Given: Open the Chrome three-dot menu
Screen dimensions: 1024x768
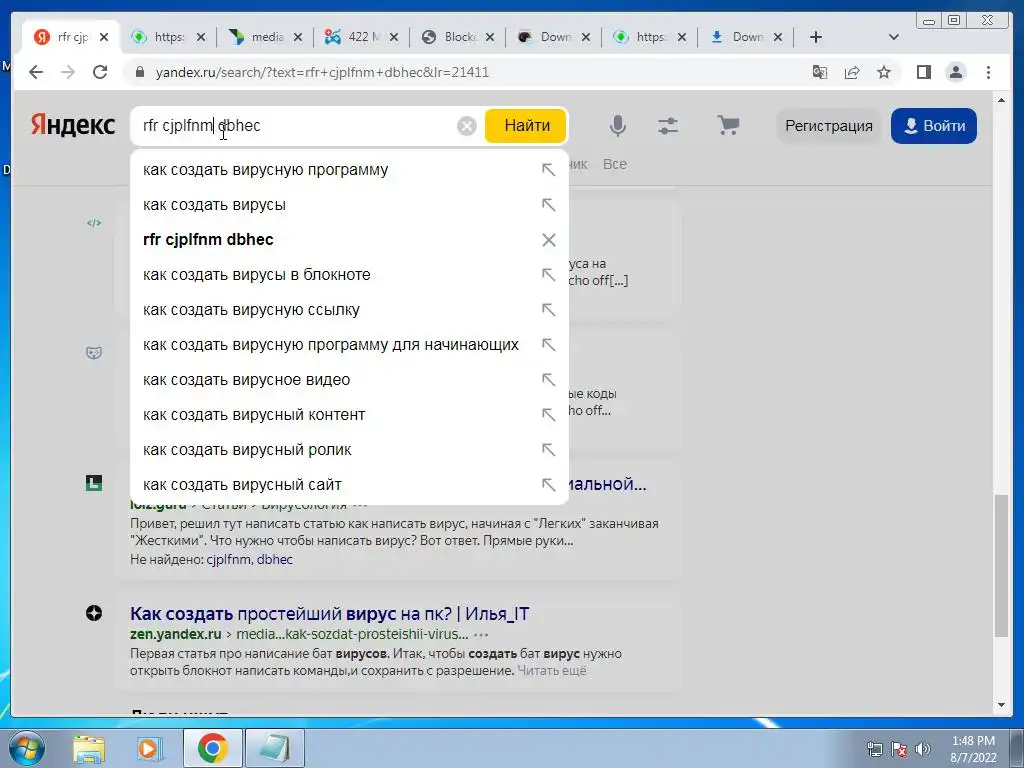Looking at the screenshot, I should (988, 72).
